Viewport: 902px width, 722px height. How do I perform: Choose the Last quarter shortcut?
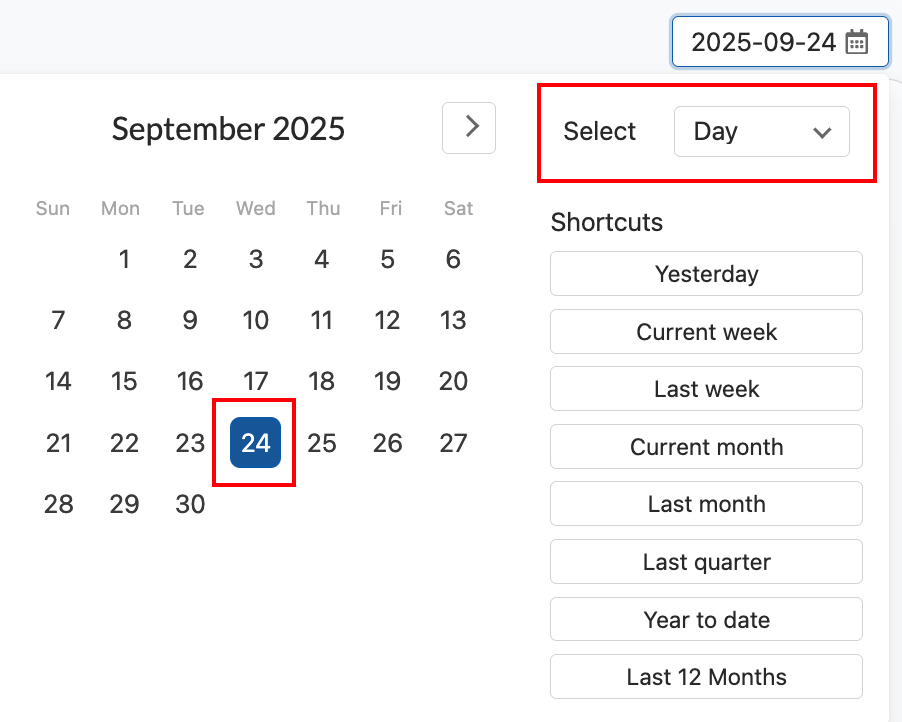tap(706, 562)
